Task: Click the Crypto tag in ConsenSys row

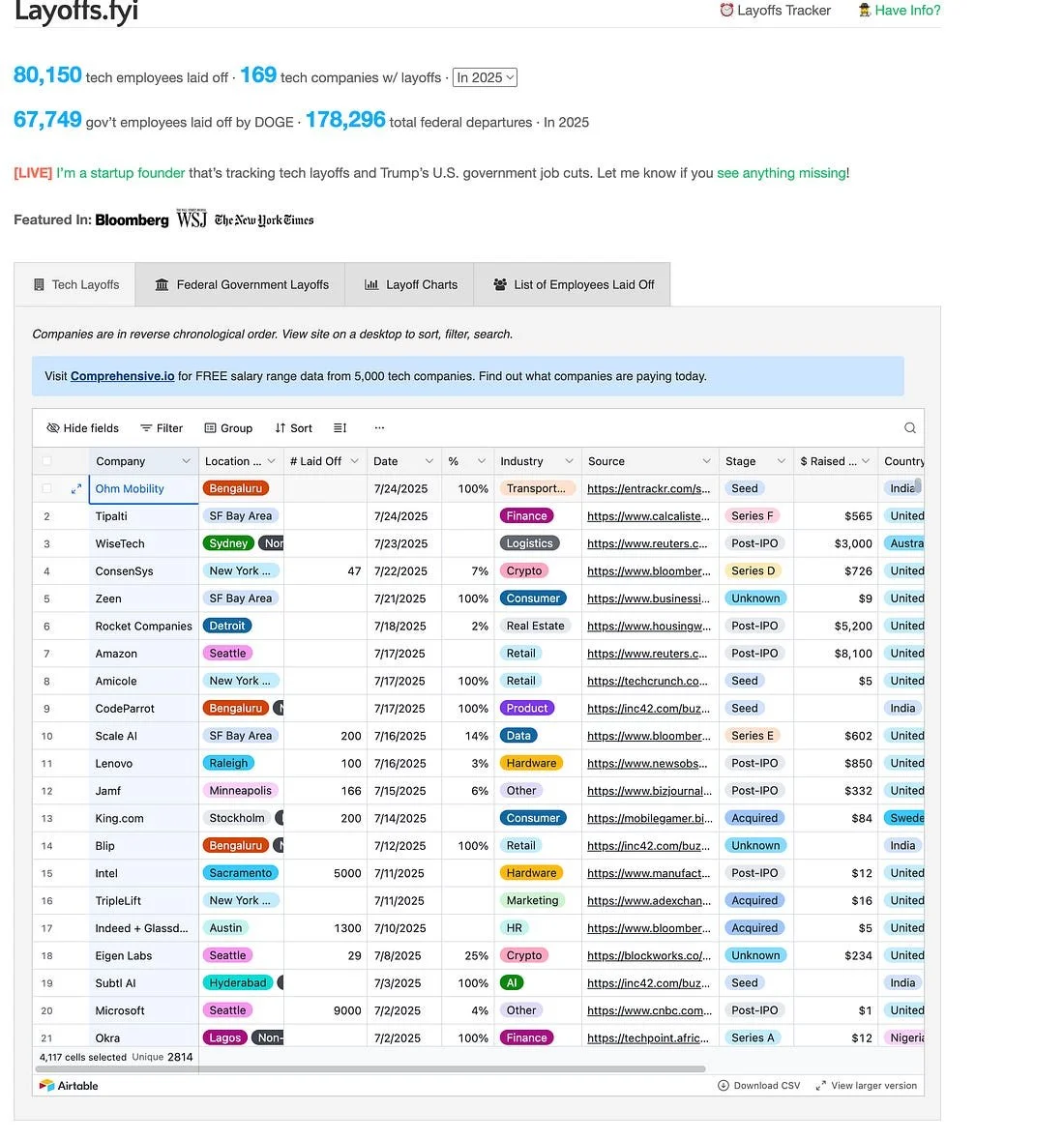Action: pos(523,571)
